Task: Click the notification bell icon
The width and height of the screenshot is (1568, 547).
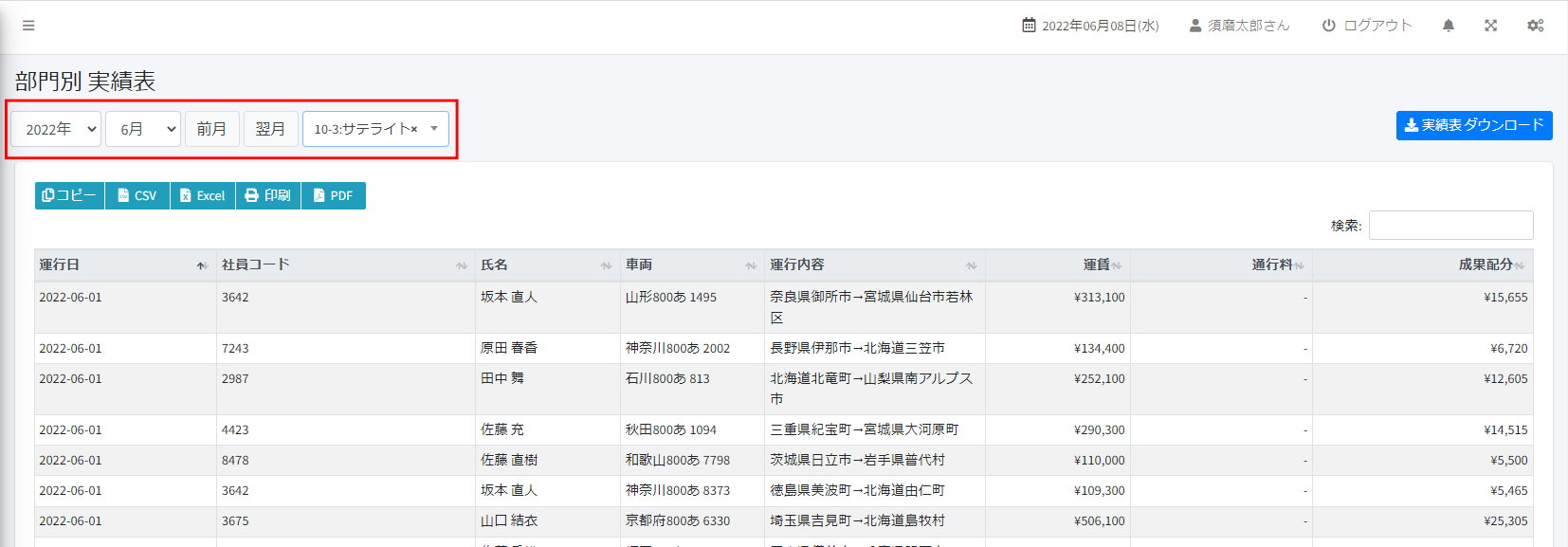Action: [1449, 26]
